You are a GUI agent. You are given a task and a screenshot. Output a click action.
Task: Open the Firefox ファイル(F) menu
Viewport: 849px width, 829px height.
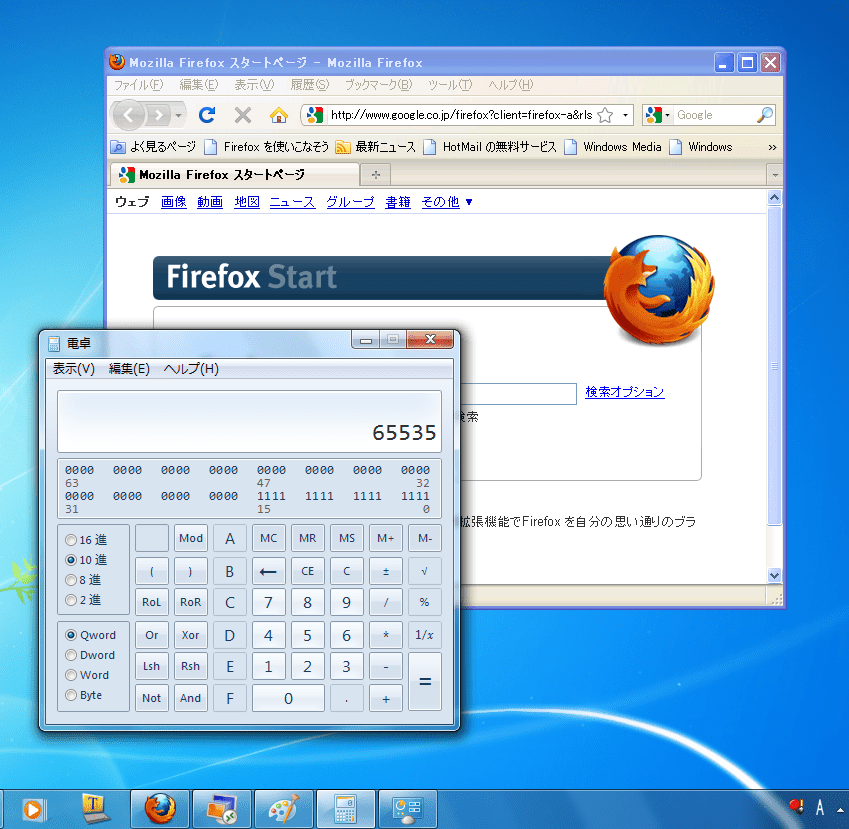coord(139,84)
